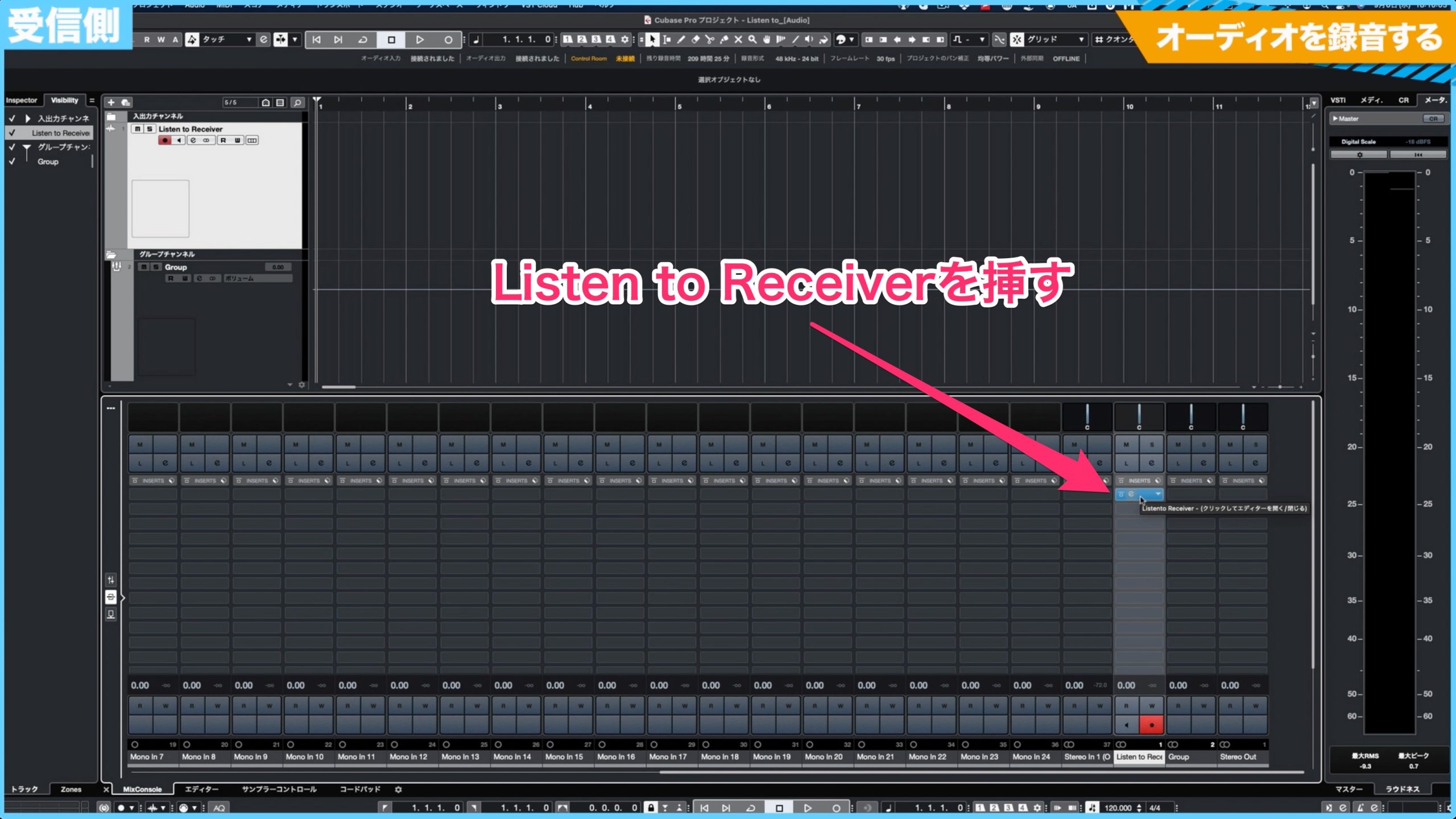This screenshot has height=819, width=1456.
Task: Click the 120.000 tempo field in bottom transport
Action: coord(1118,808)
